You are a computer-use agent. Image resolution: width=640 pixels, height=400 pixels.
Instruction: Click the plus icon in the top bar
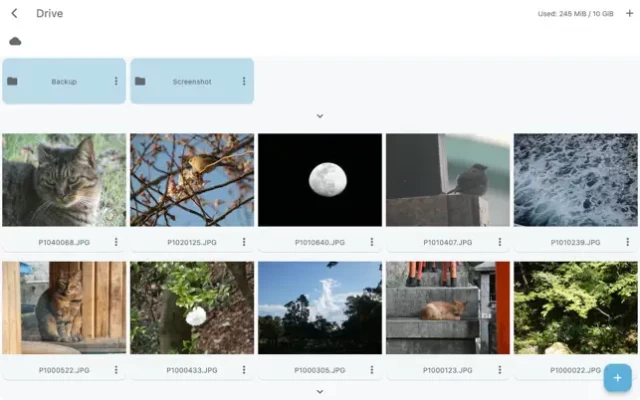point(629,13)
